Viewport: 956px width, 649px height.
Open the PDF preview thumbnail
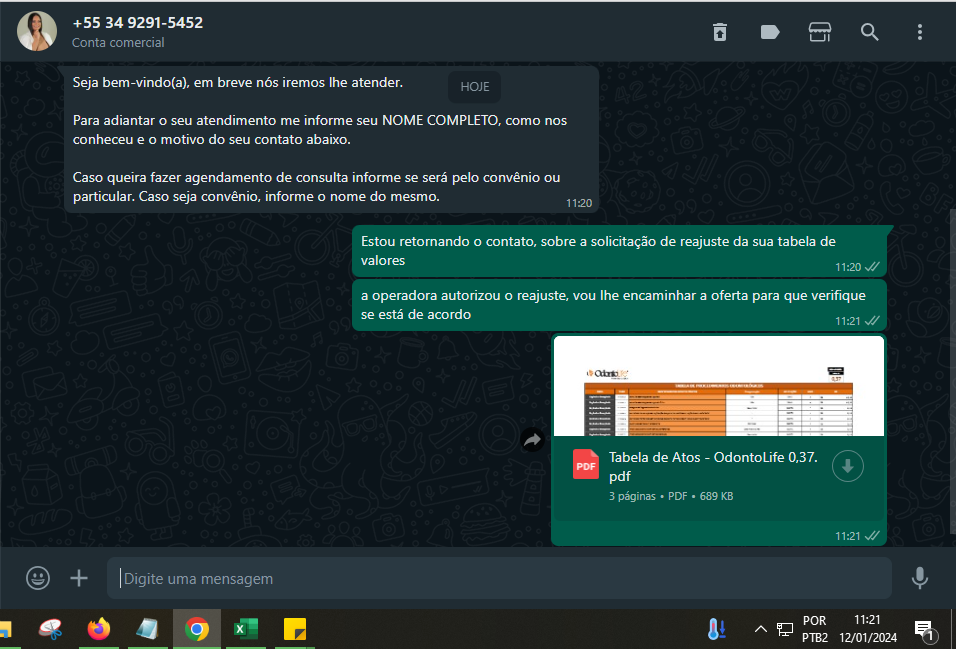[x=719, y=386]
